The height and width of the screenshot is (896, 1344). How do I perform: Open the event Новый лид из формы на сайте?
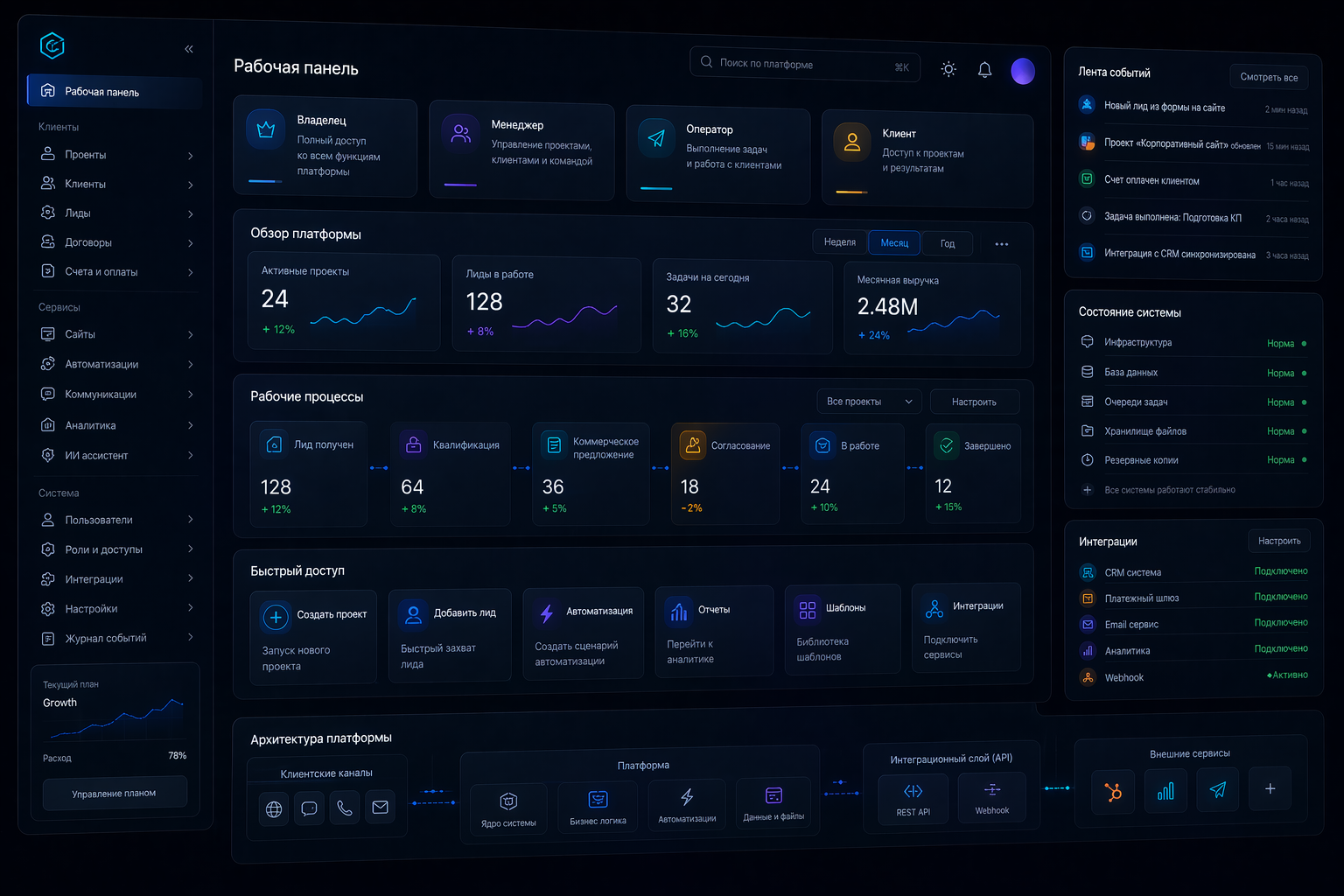pyautogui.click(x=1193, y=107)
